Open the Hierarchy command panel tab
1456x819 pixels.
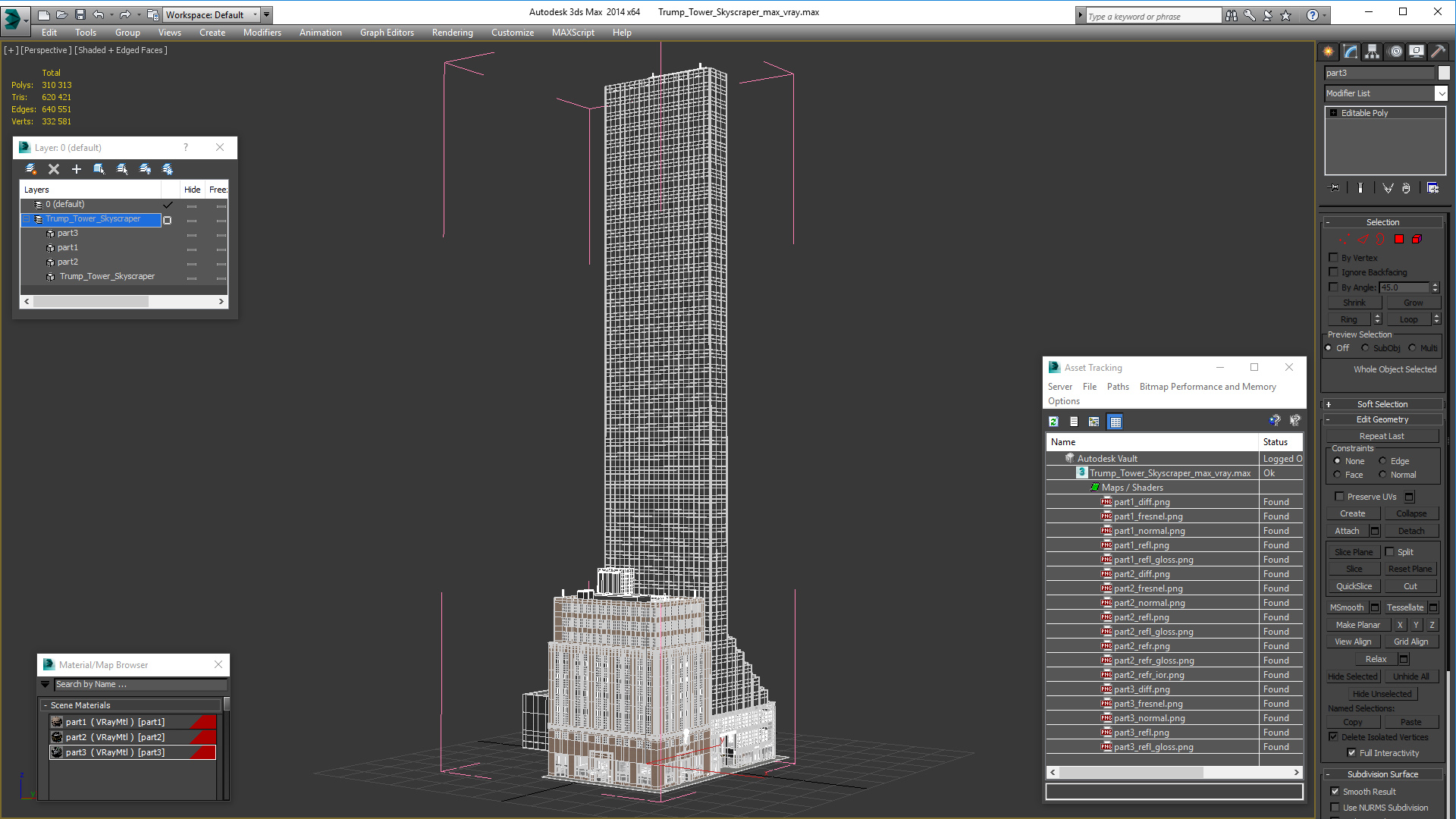point(1372,52)
